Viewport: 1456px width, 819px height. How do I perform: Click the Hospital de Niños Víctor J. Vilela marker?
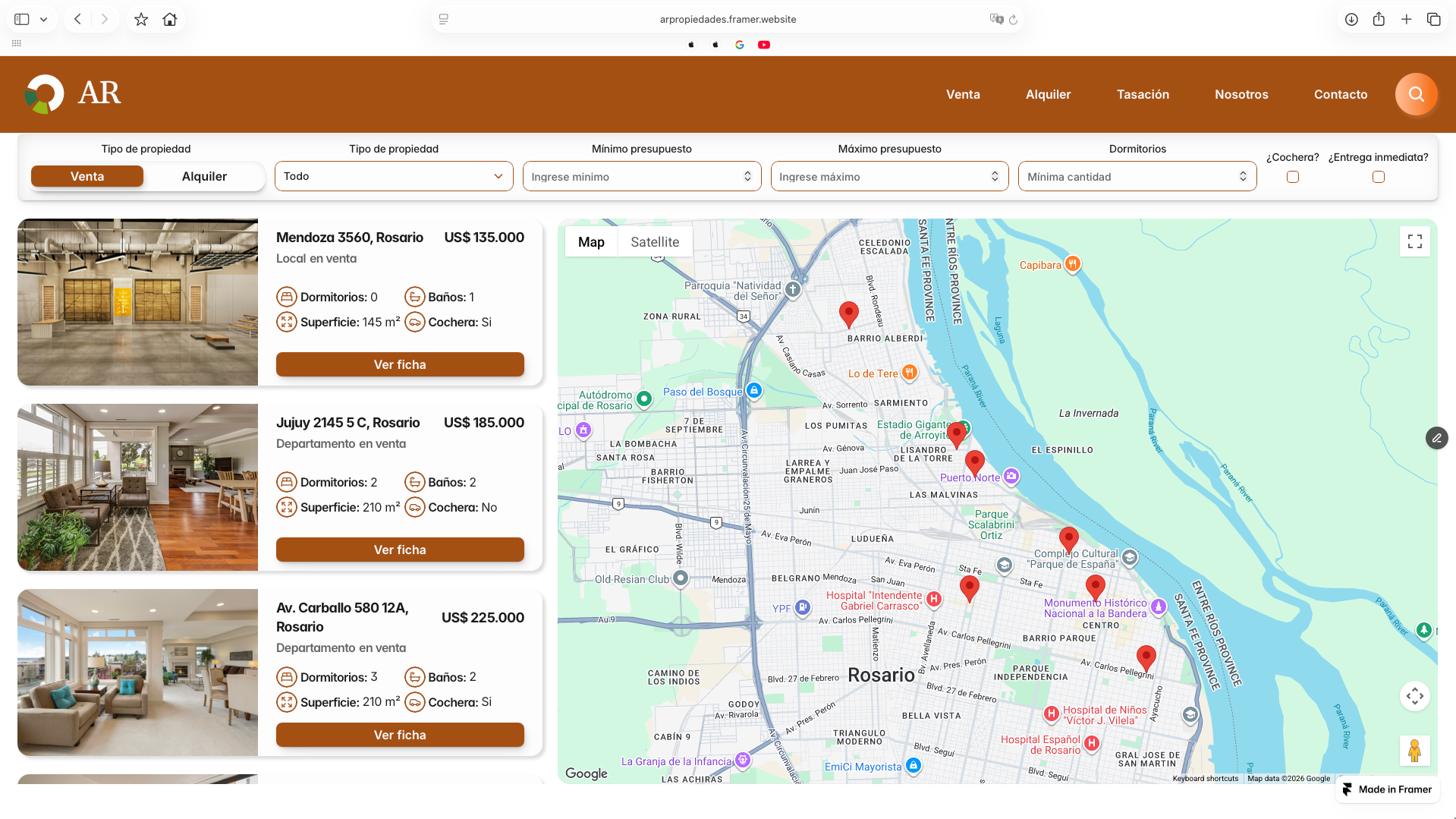[1051, 713]
